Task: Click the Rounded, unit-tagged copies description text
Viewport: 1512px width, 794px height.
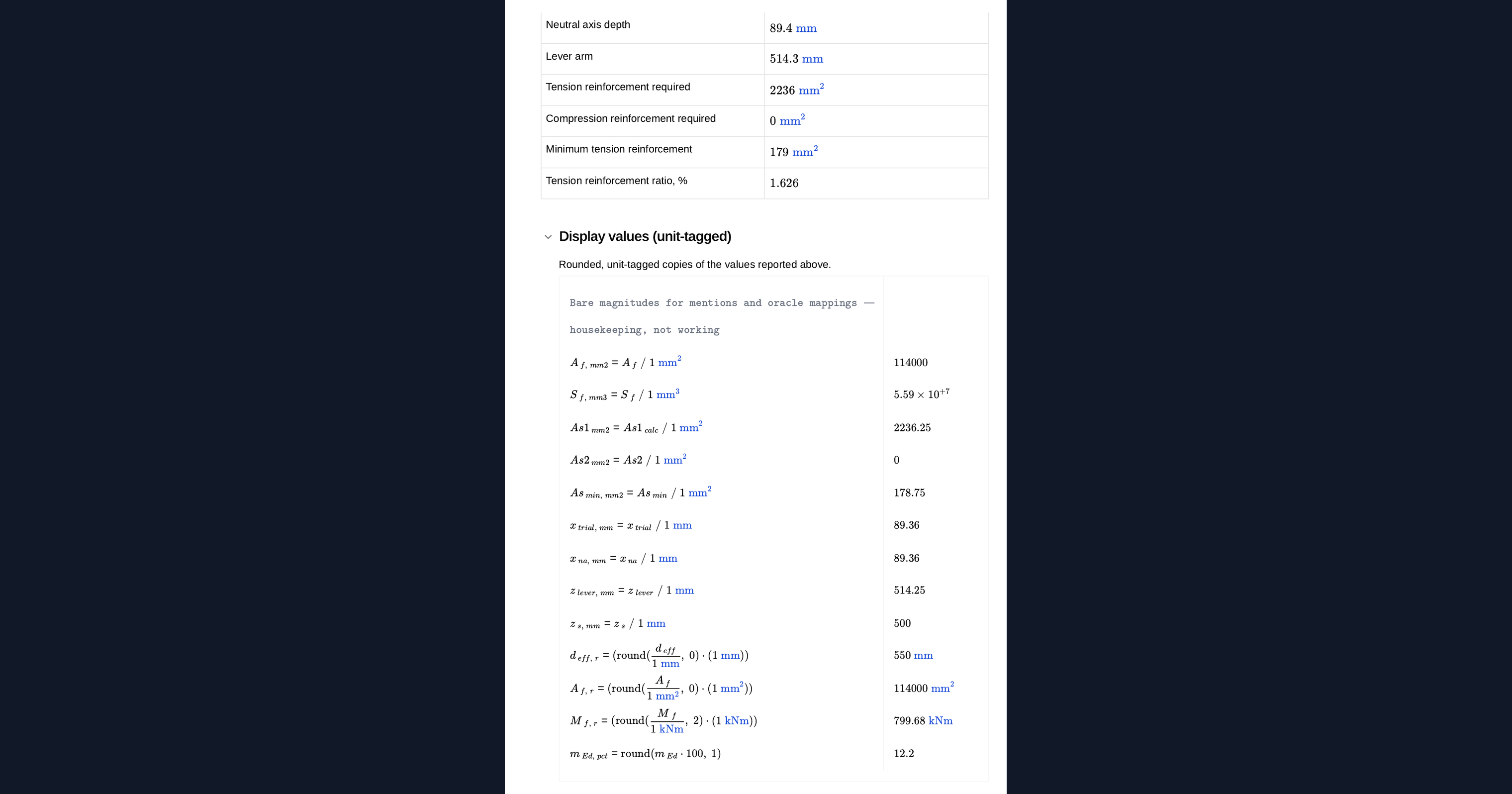Action: (694, 264)
